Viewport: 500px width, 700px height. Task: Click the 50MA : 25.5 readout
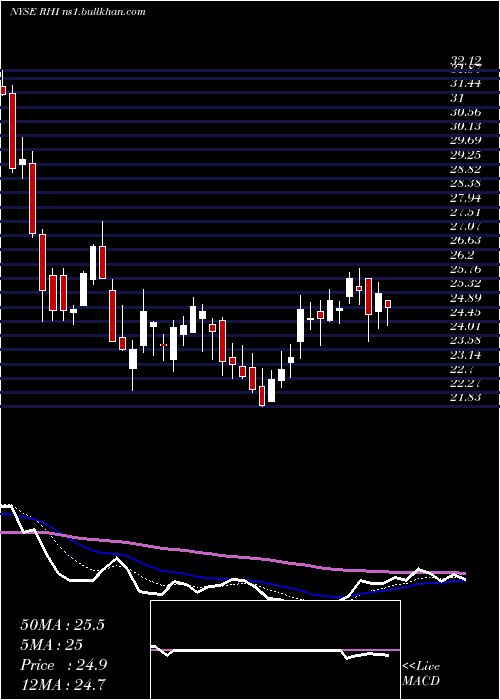tap(62, 625)
